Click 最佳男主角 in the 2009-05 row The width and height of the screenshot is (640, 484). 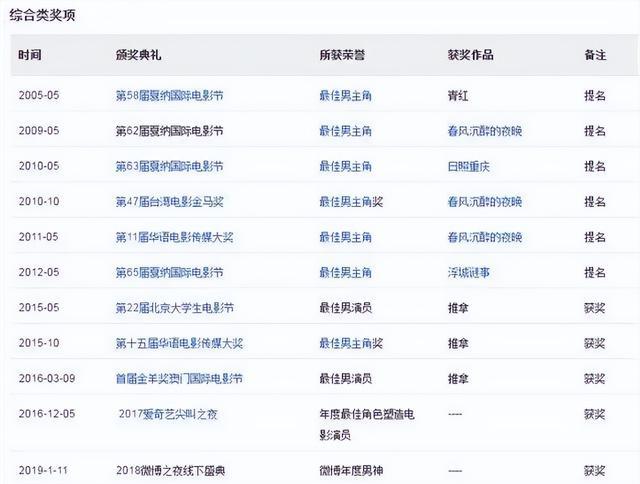pos(345,131)
